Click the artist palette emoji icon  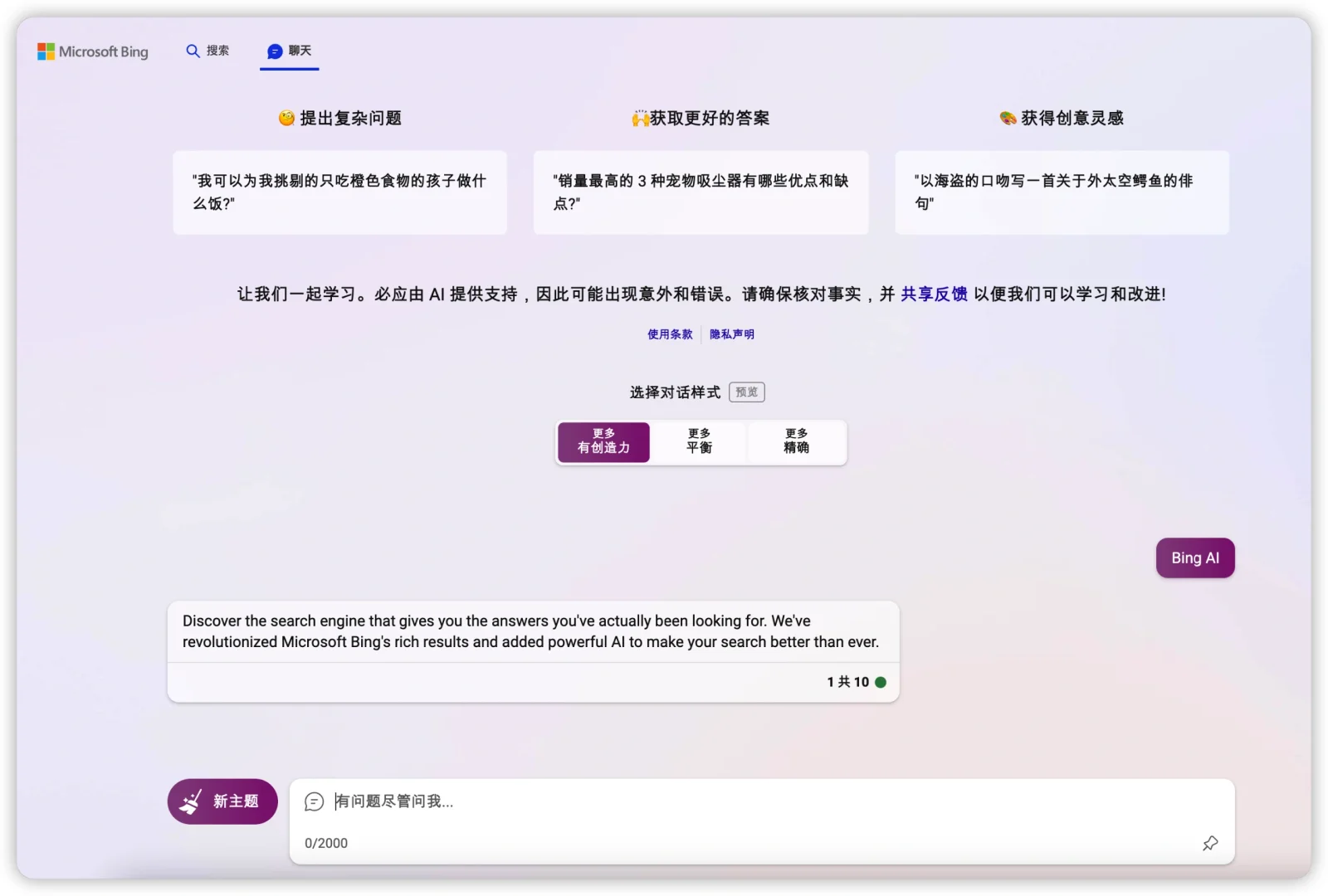pos(1008,118)
